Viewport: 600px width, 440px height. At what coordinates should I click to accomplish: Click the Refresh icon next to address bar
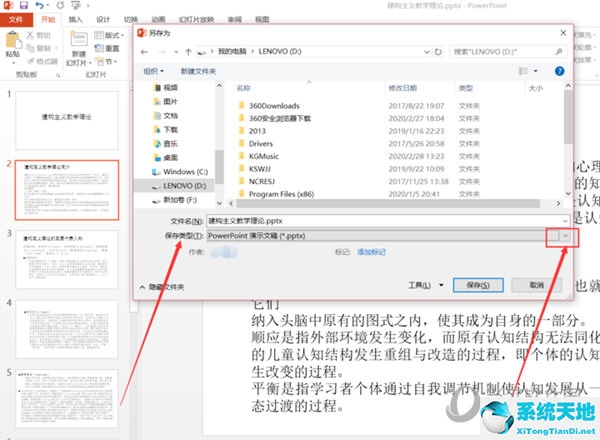coord(438,52)
